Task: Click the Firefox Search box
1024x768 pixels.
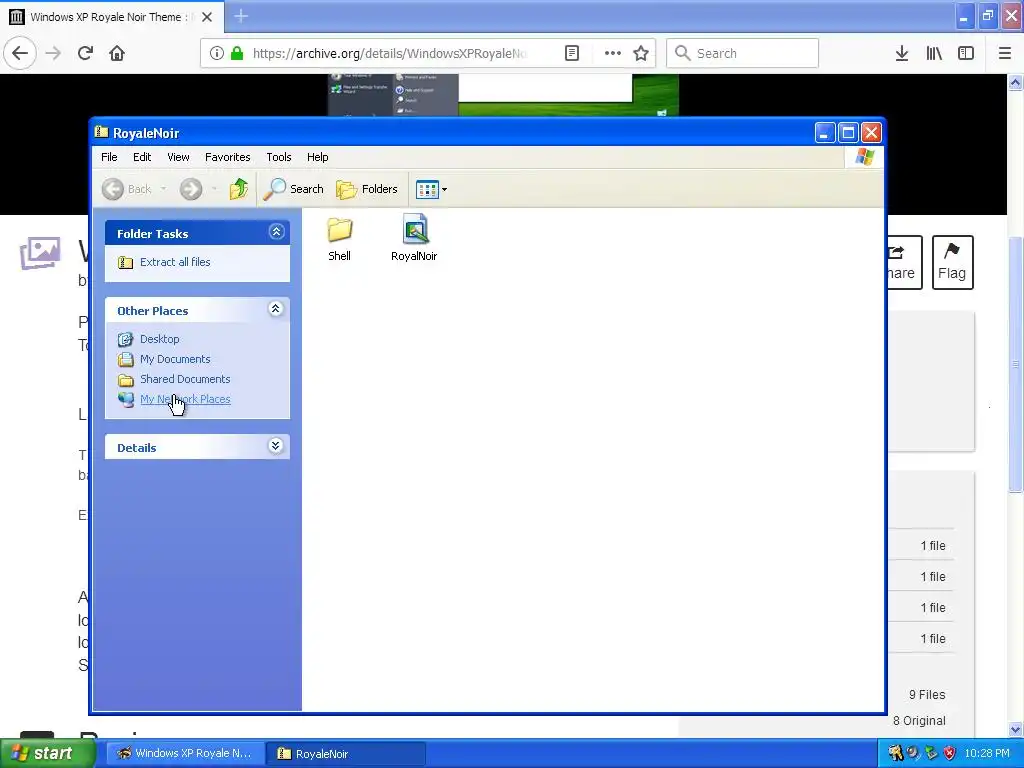Action: pos(743,53)
